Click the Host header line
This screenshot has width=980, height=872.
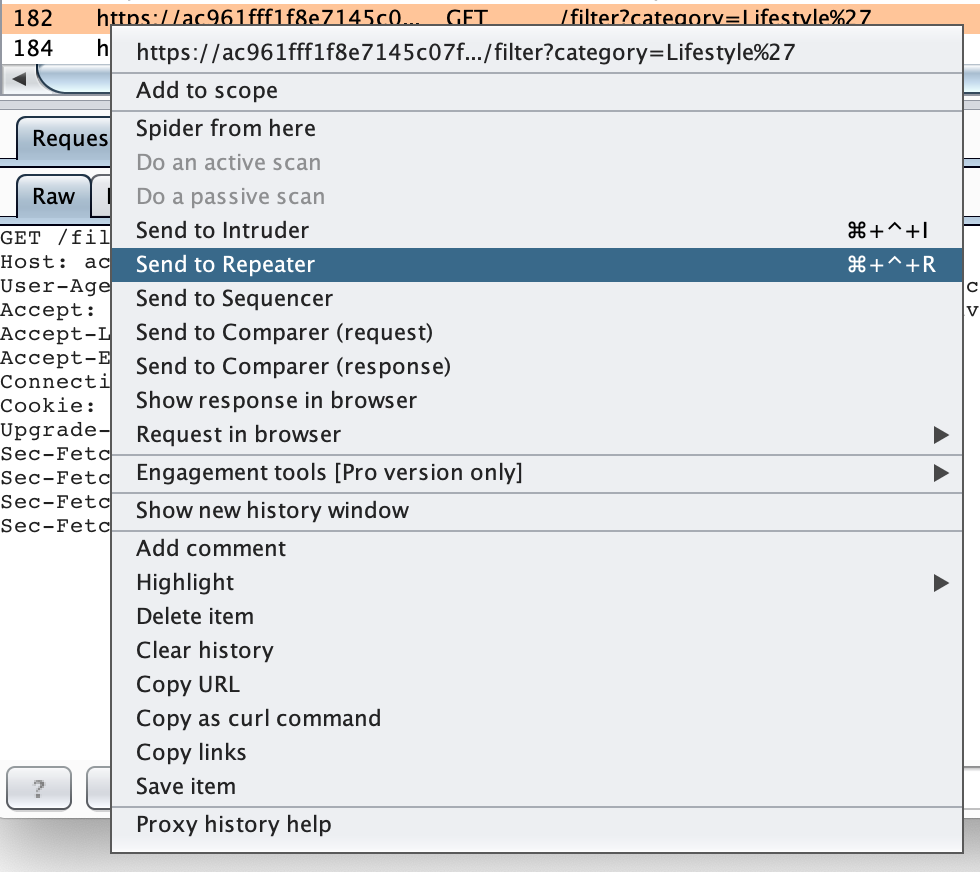coord(55,262)
